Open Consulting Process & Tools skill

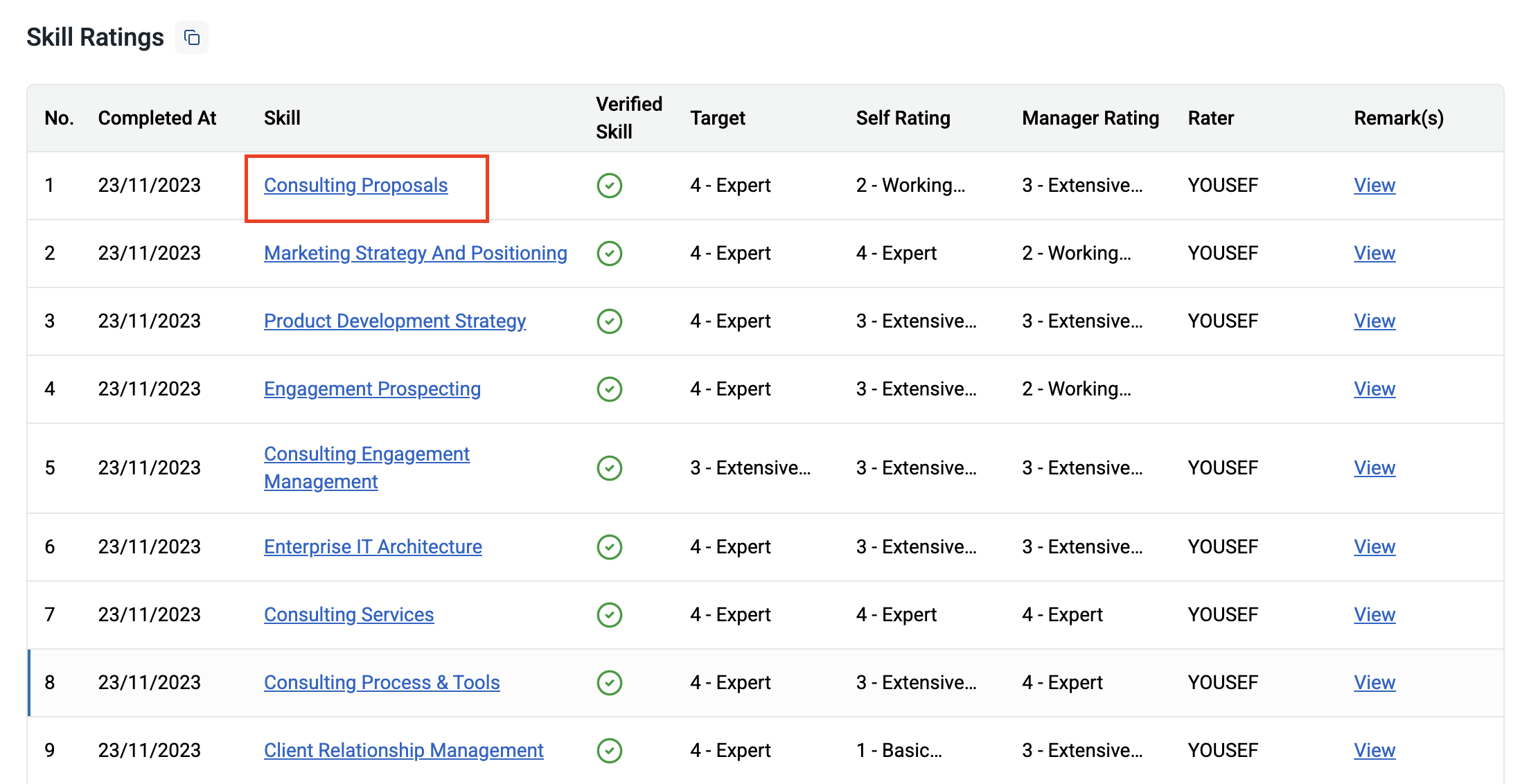tap(381, 683)
